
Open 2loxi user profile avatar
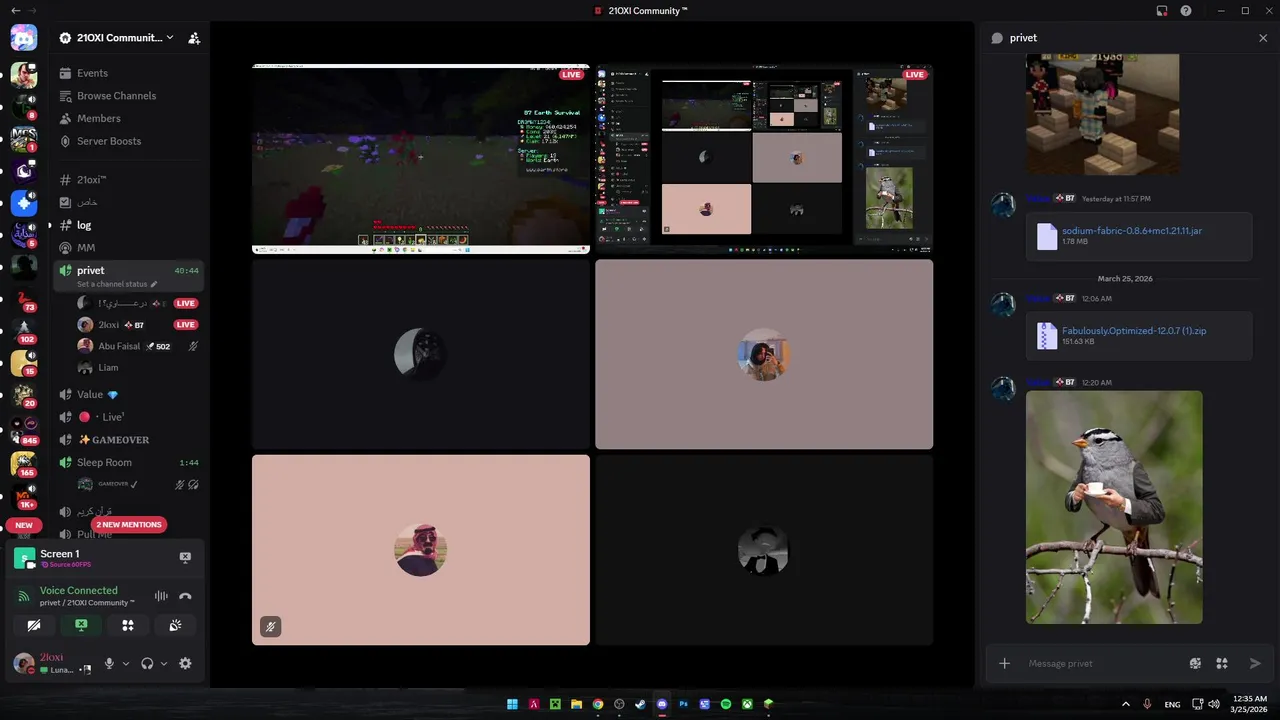click(23, 663)
